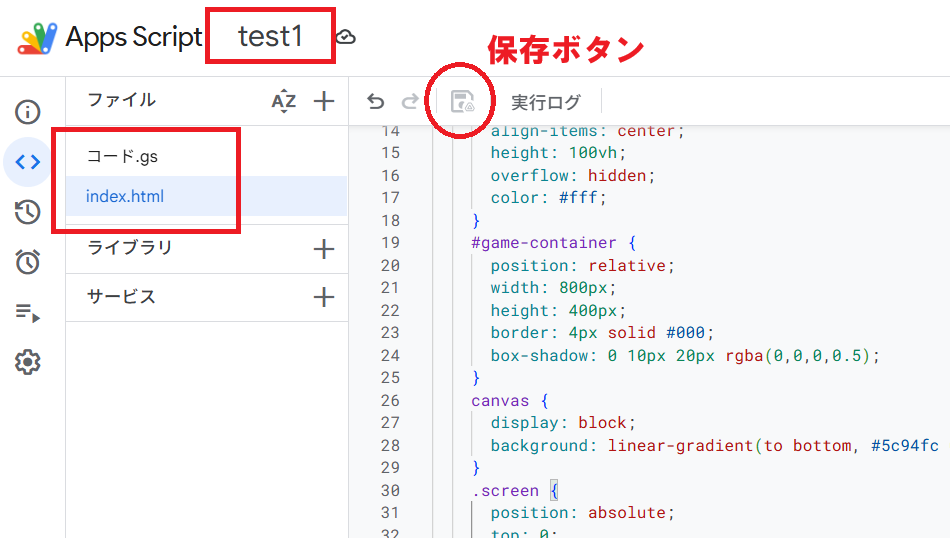The height and width of the screenshot is (538, 950).
Task: Select the index.html file
Action: (206, 196)
